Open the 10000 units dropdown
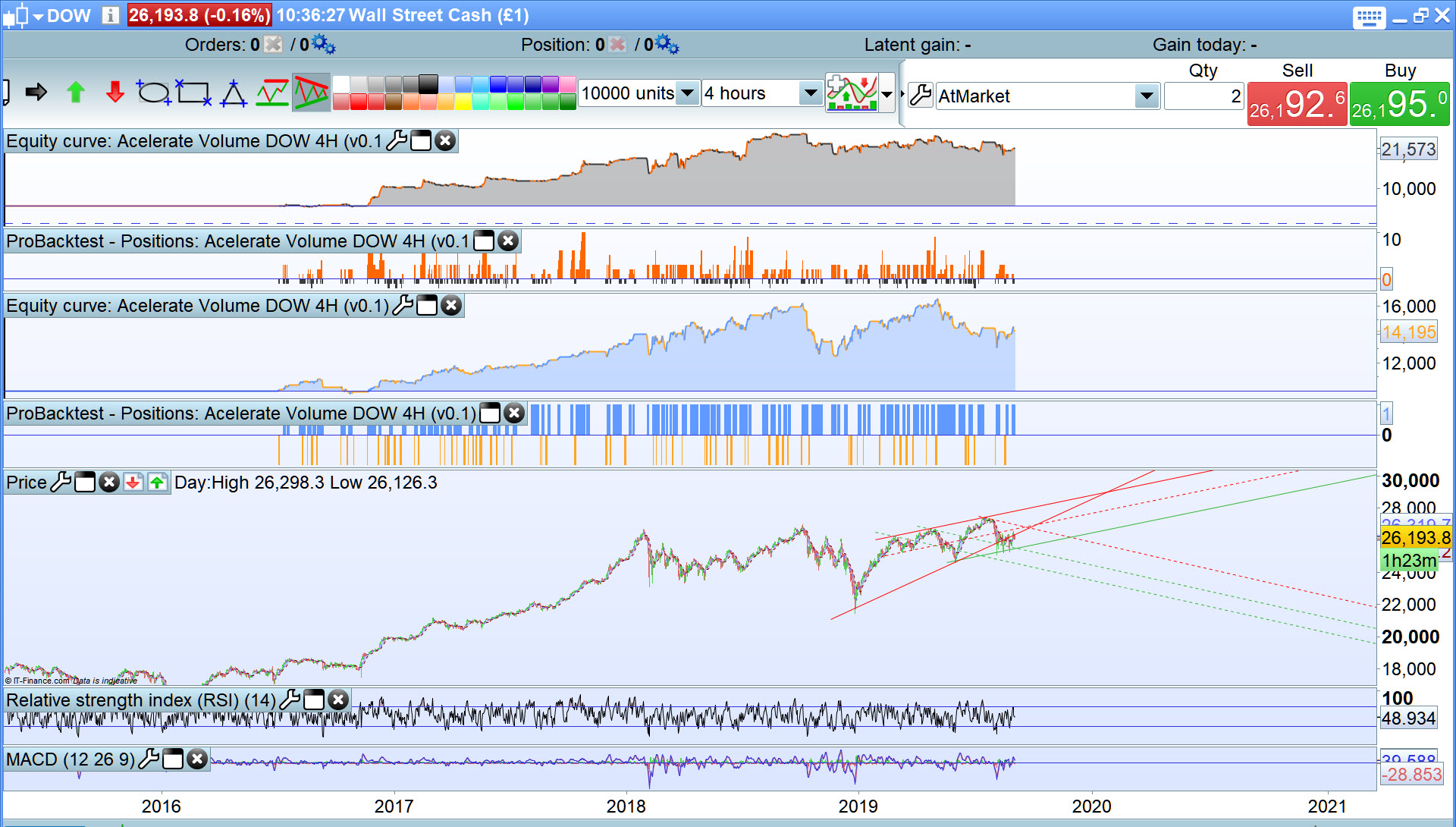Image resolution: width=1456 pixels, height=827 pixels. click(x=687, y=93)
